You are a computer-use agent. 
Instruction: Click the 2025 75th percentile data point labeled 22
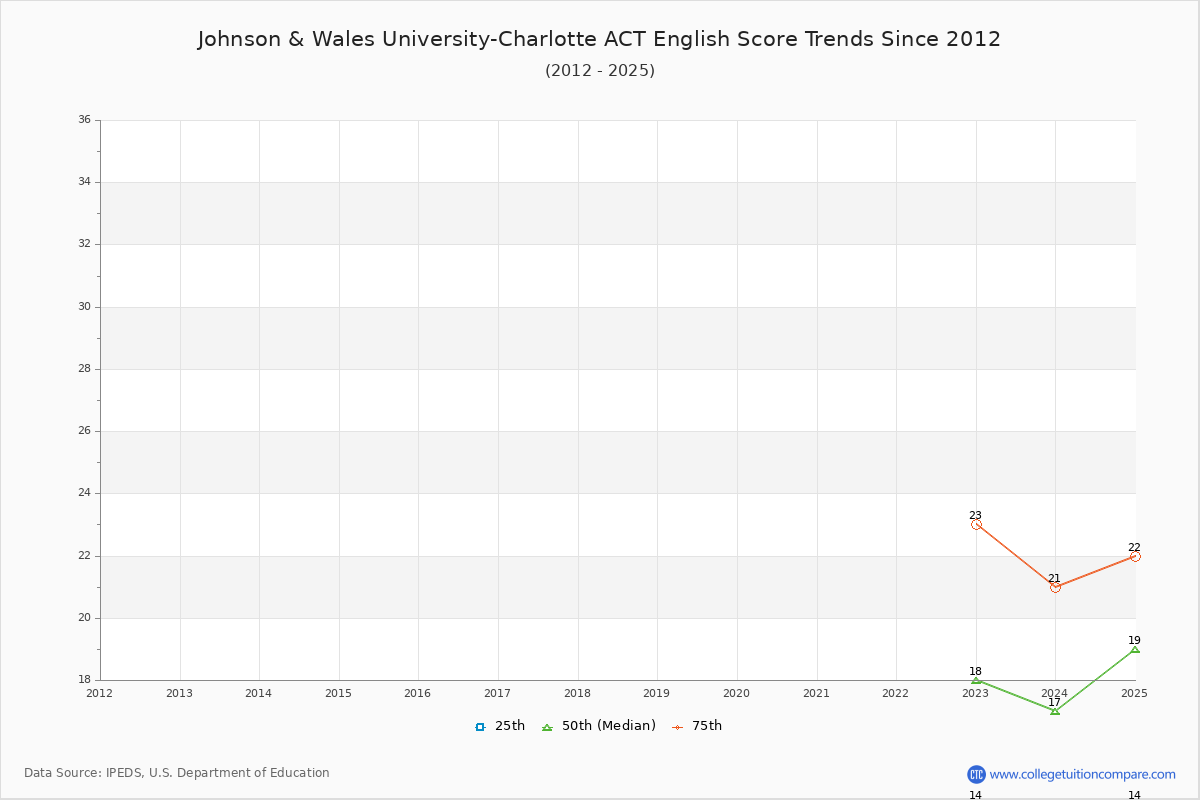click(x=1135, y=556)
